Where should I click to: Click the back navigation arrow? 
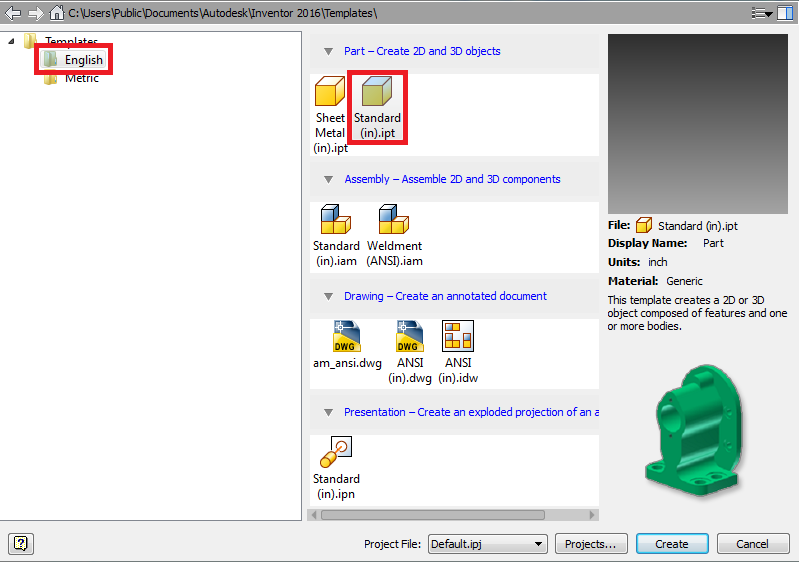point(13,13)
